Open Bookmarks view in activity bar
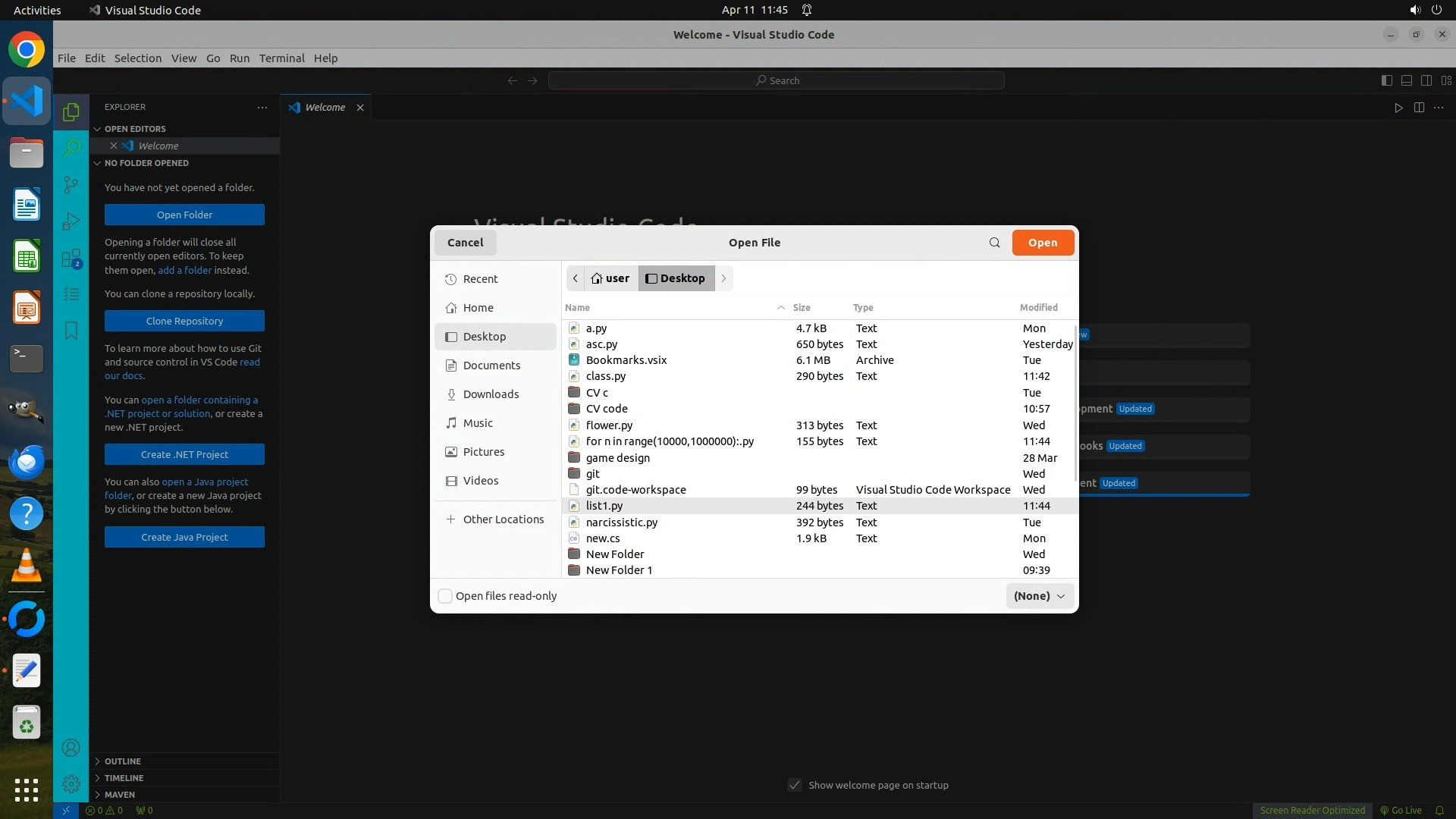The image size is (1456, 819). [71, 331]
